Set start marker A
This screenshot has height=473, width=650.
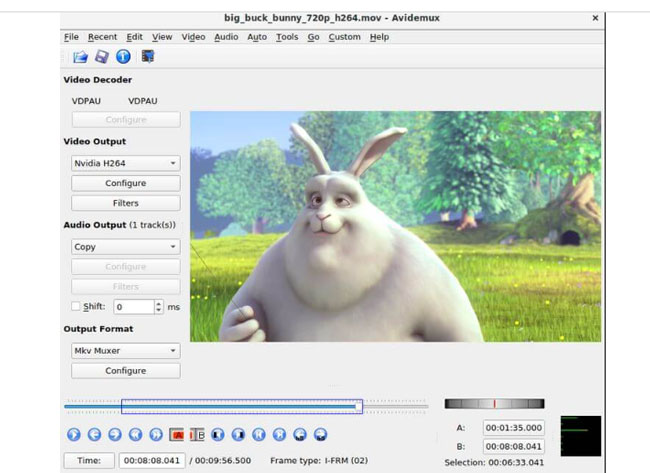177,435
